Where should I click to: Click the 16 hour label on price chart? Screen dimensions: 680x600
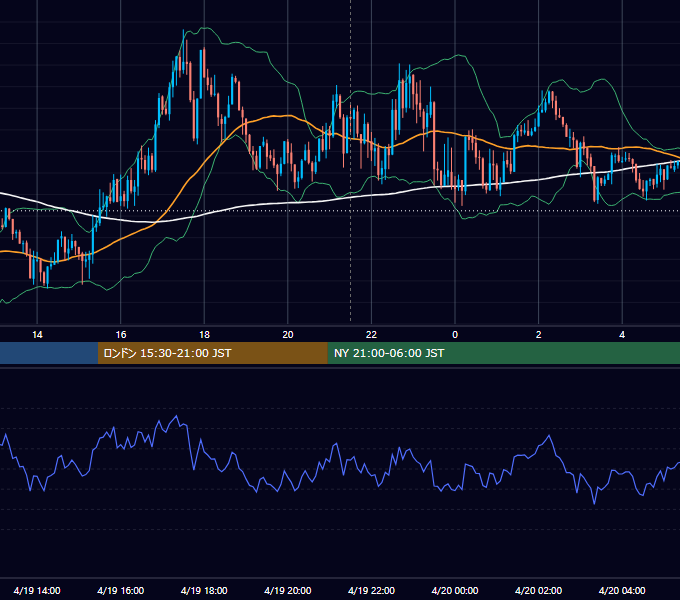121,335
